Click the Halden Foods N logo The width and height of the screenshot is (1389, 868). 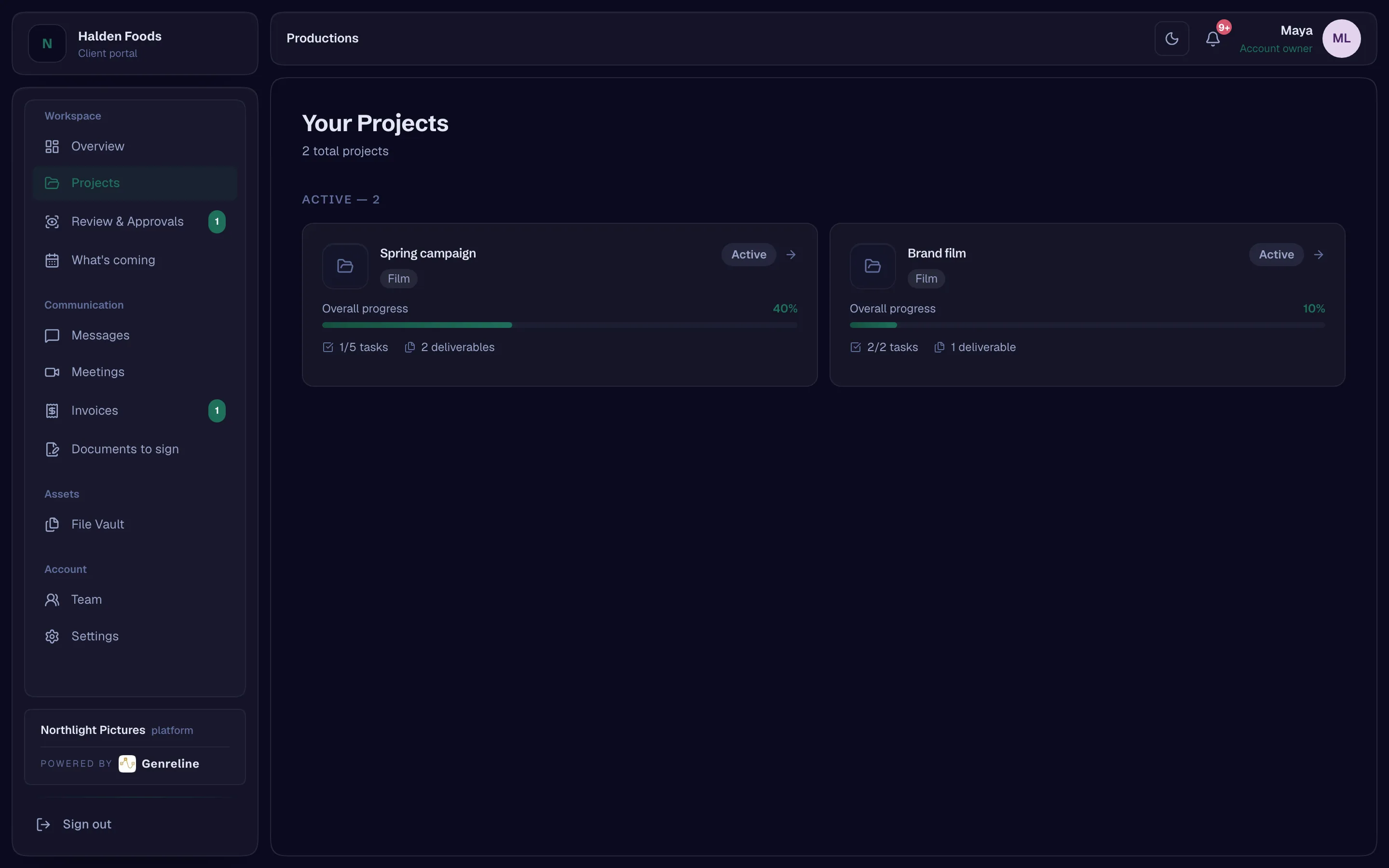[x=47, y=43]
